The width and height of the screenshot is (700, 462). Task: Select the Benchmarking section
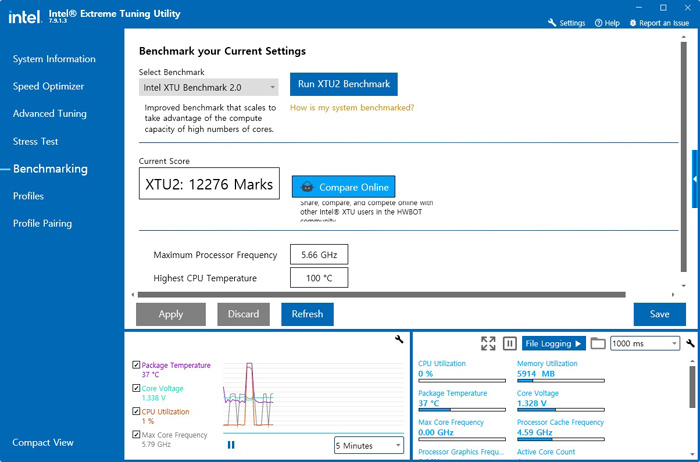(50, 169)
